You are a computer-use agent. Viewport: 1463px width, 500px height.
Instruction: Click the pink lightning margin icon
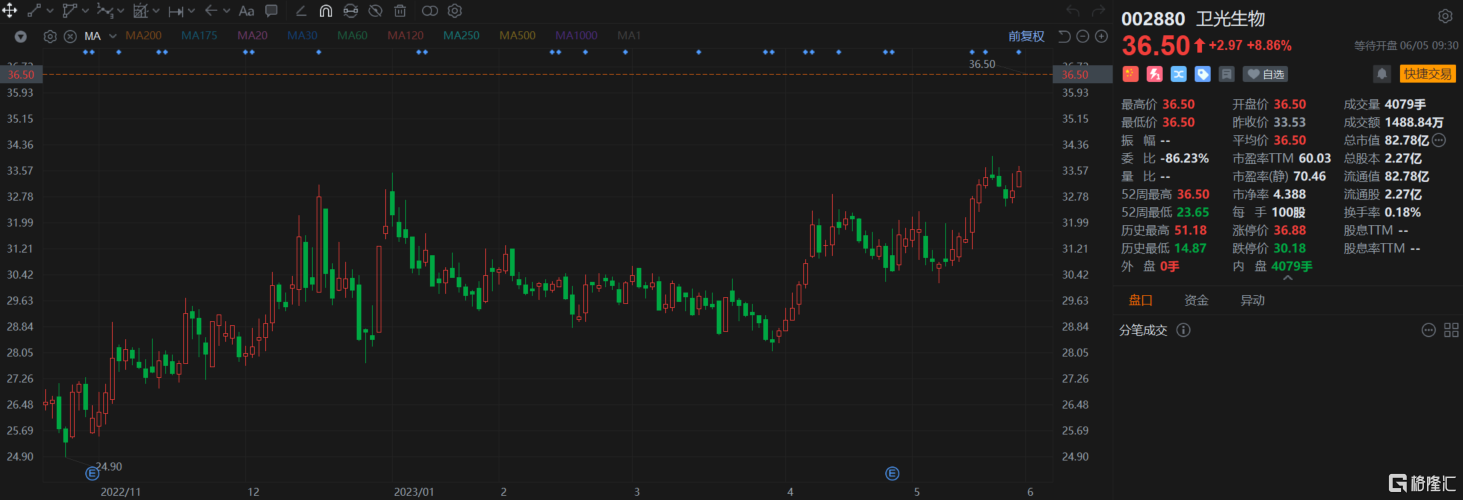pos(1155,74)
